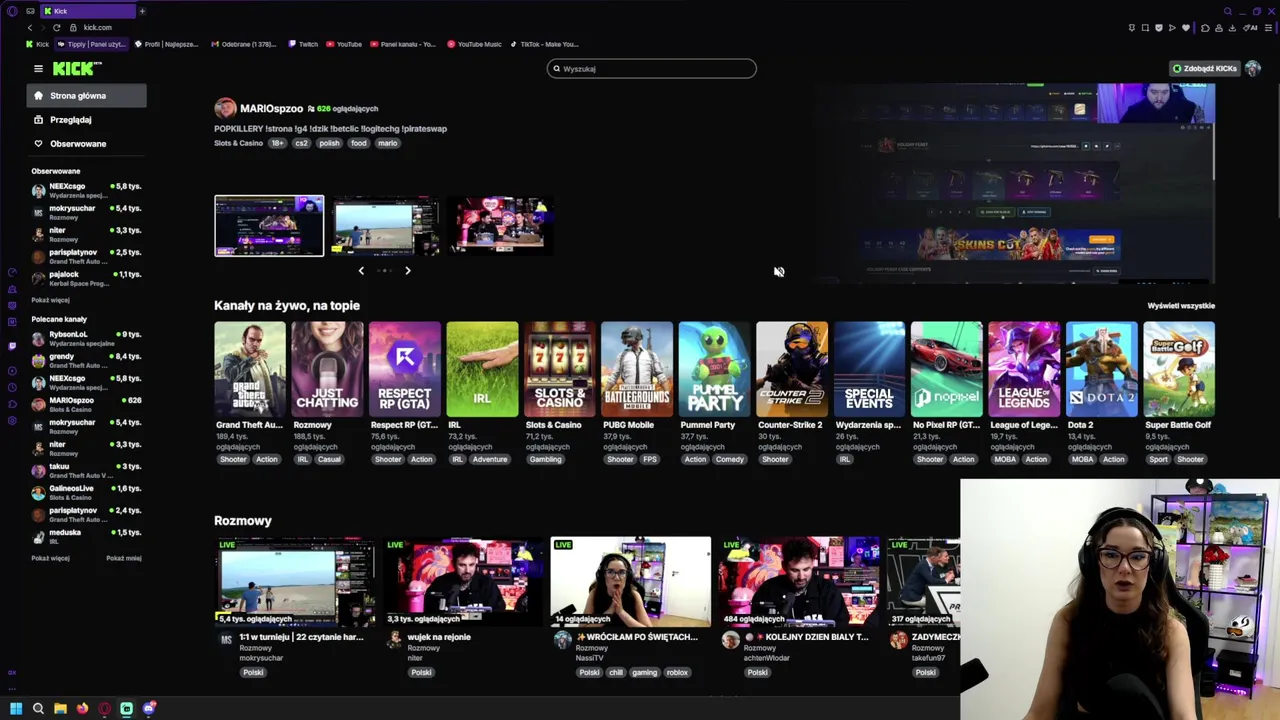This screenshot has width=1280, height=720.
Task: Click the polish tag on featured stream
Action: [329, 143]
